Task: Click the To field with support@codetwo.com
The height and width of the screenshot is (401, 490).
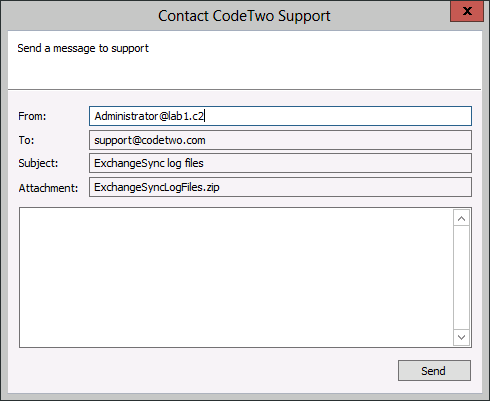Action: [x=280, y=140]
